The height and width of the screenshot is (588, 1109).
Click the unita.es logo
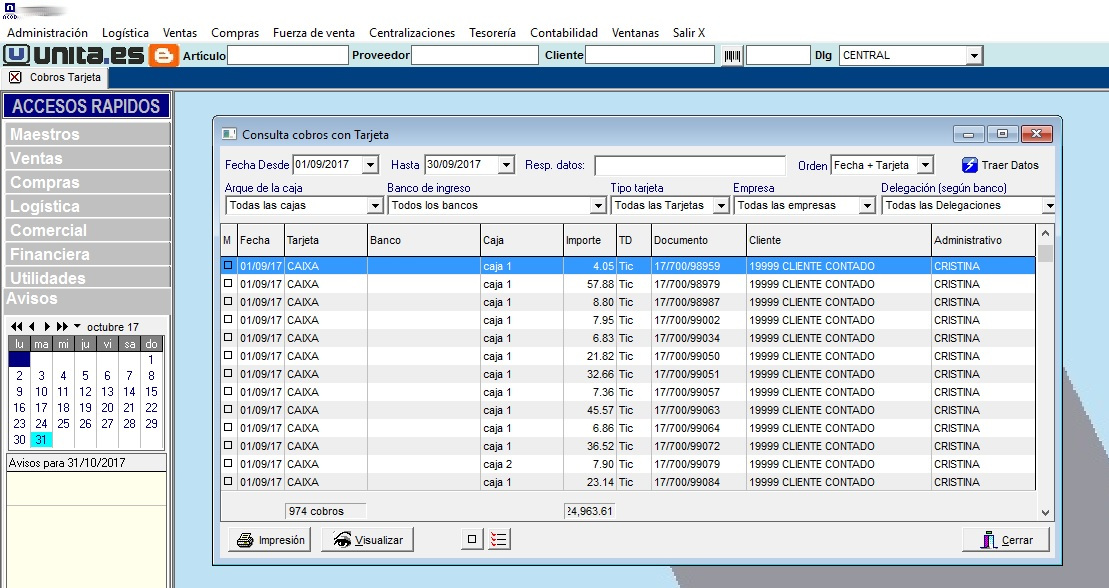[x=74, y=55]
